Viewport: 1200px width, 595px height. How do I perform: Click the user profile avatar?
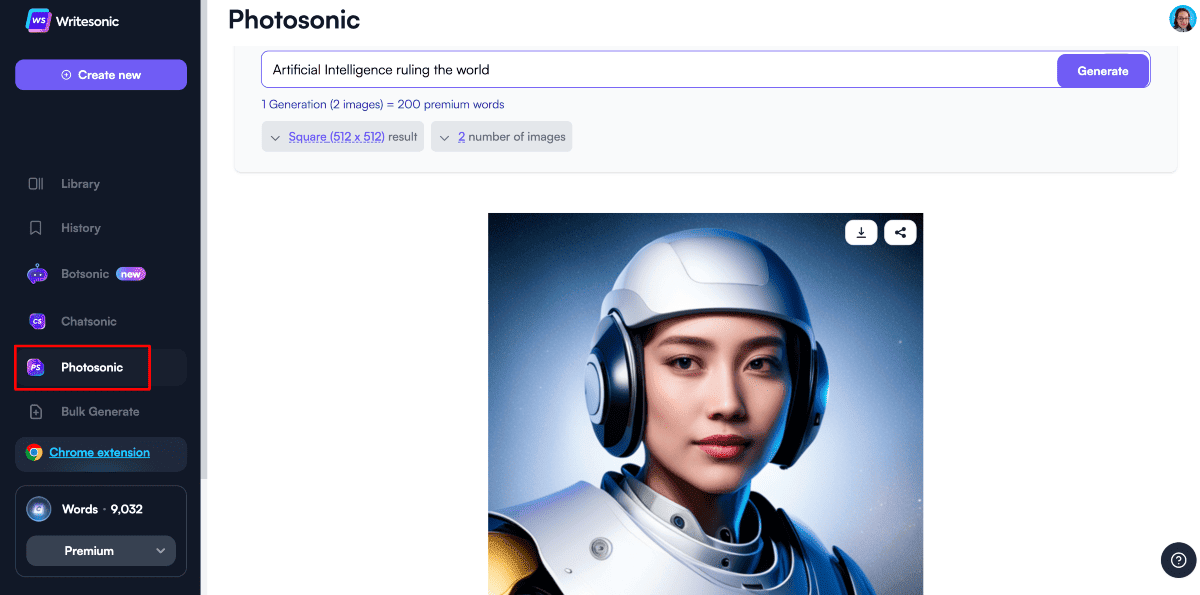click(1182, 19)
